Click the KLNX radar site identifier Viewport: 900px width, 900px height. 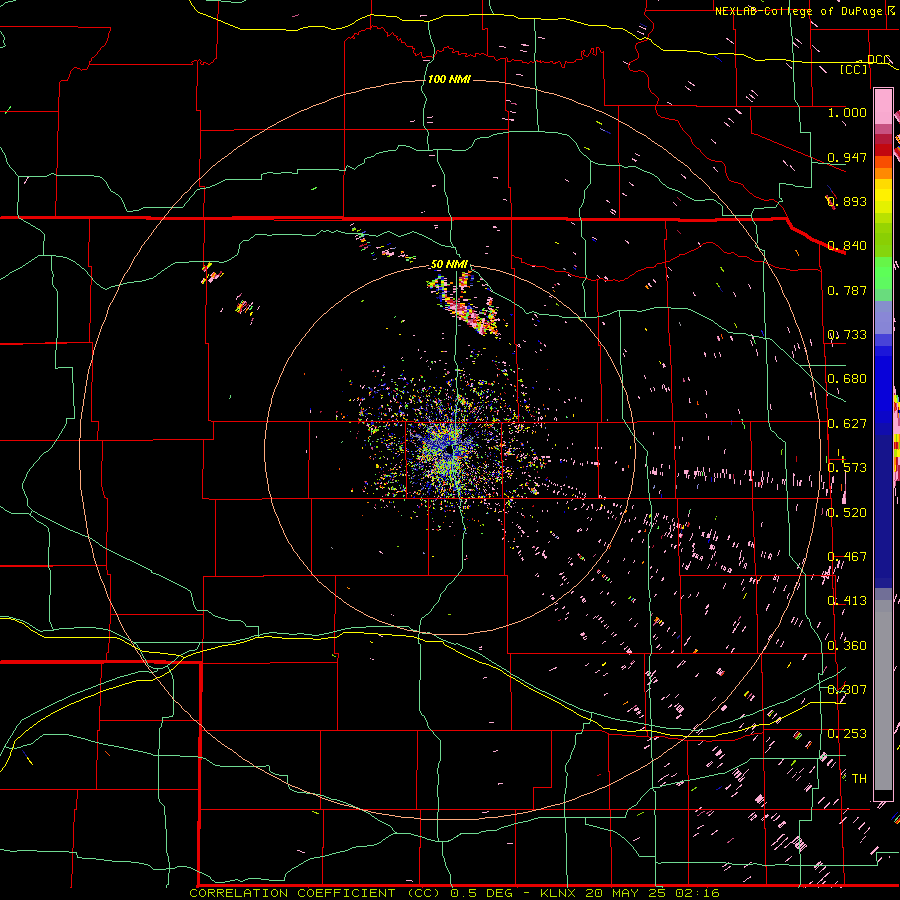coord(558,893)
